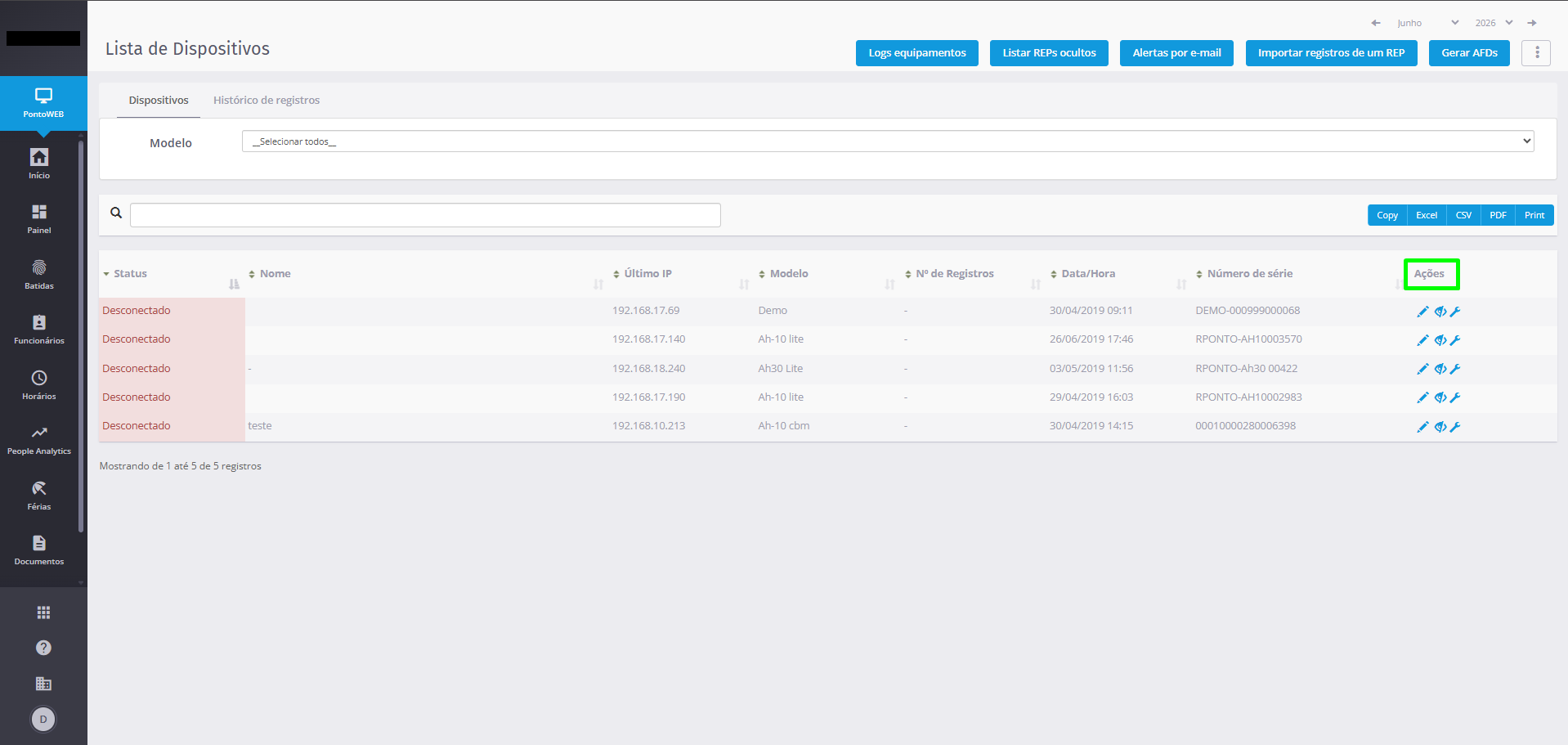
Task: Open the company building icon in sidebar
Action: 43,684
